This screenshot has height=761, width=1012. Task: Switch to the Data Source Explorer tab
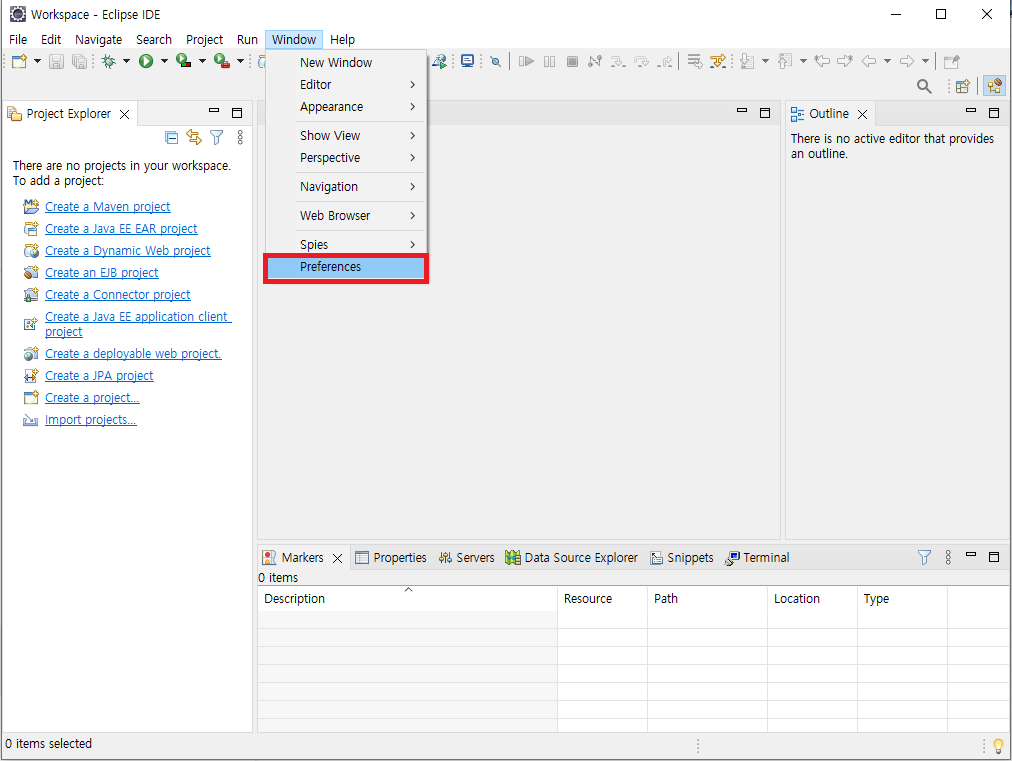(572, 558)
